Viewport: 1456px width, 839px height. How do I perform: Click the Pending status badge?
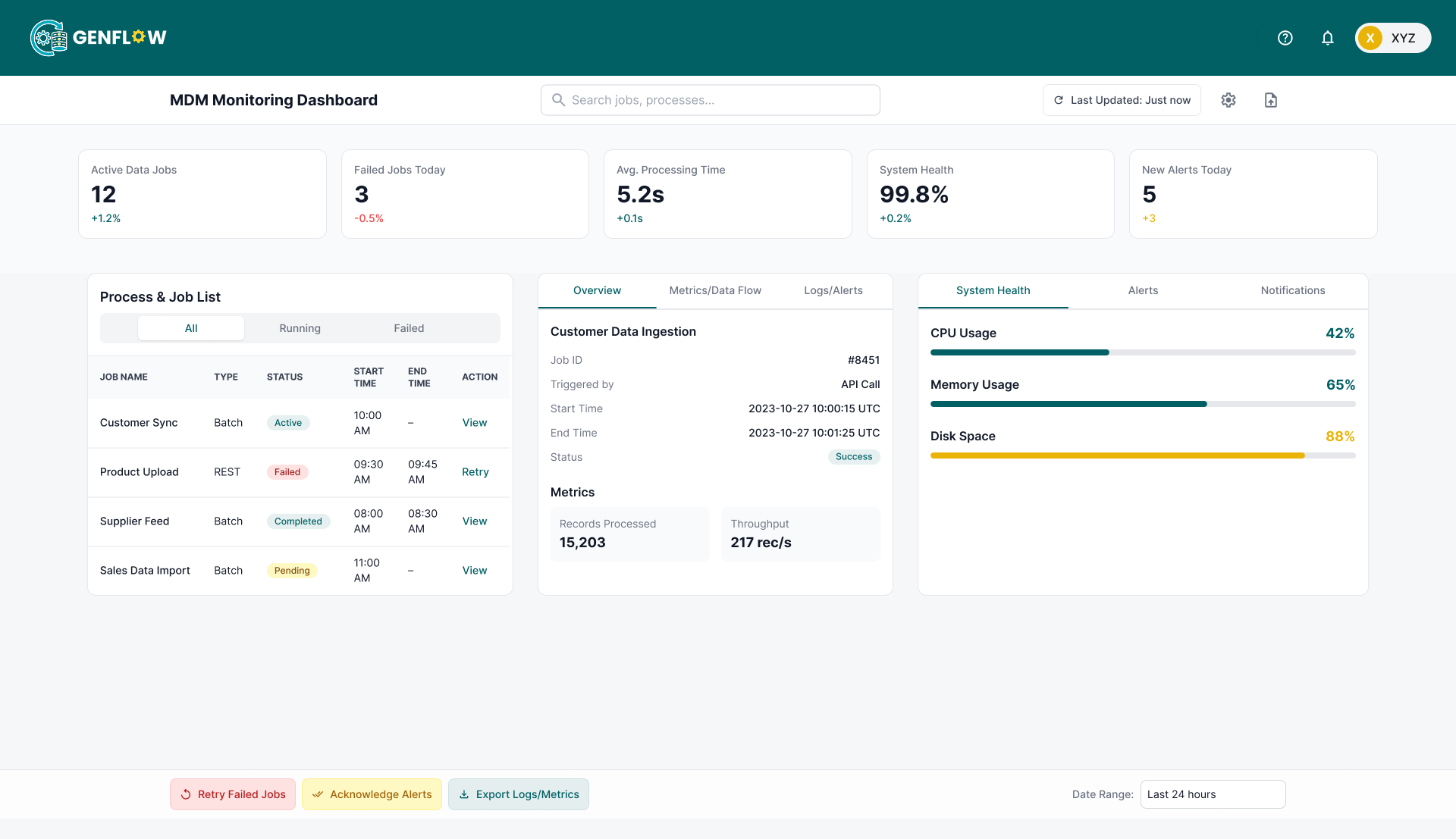pyautogui.click(x=292, y=571)
